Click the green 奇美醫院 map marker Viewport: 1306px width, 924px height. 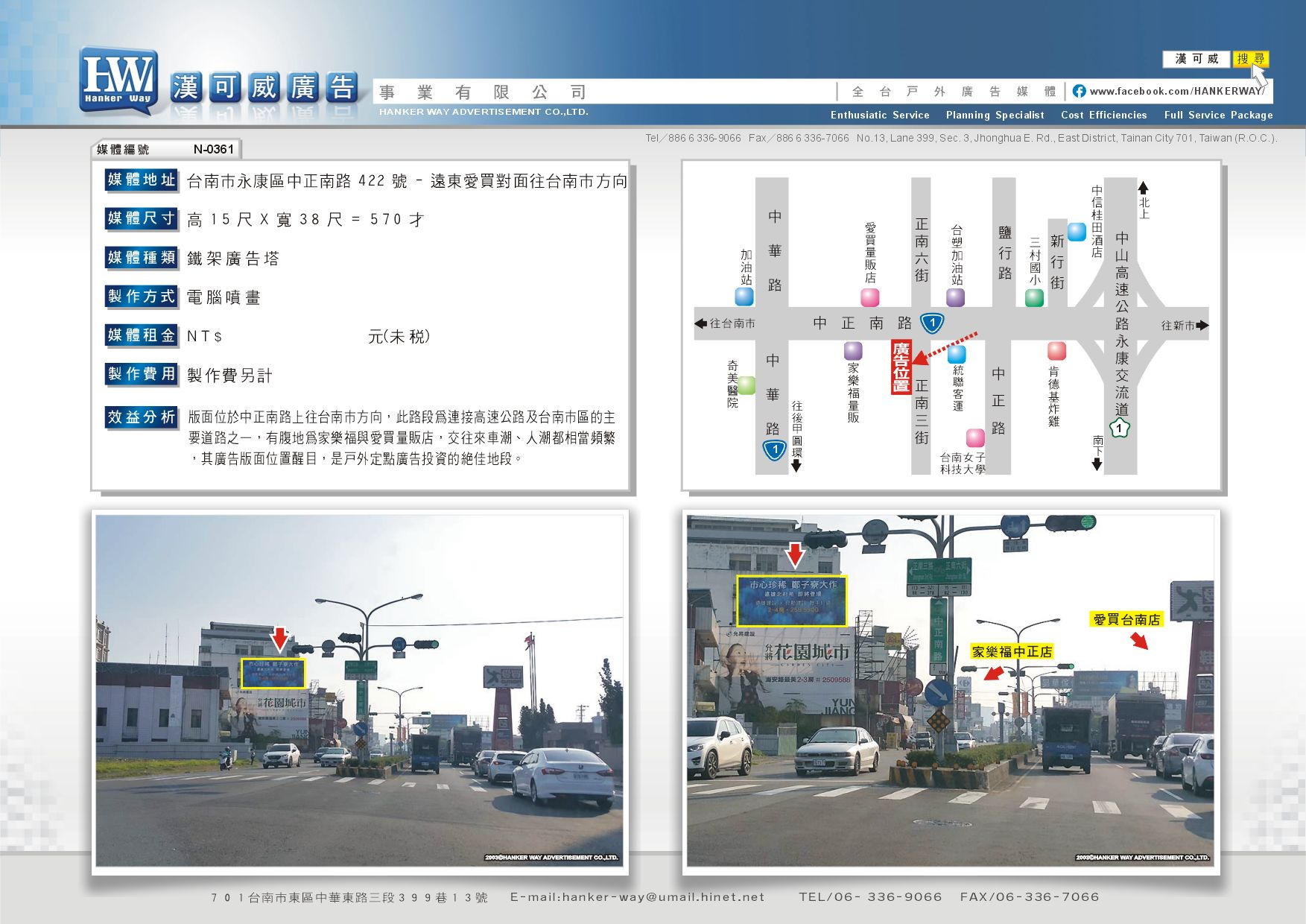(x=746, y=385)
